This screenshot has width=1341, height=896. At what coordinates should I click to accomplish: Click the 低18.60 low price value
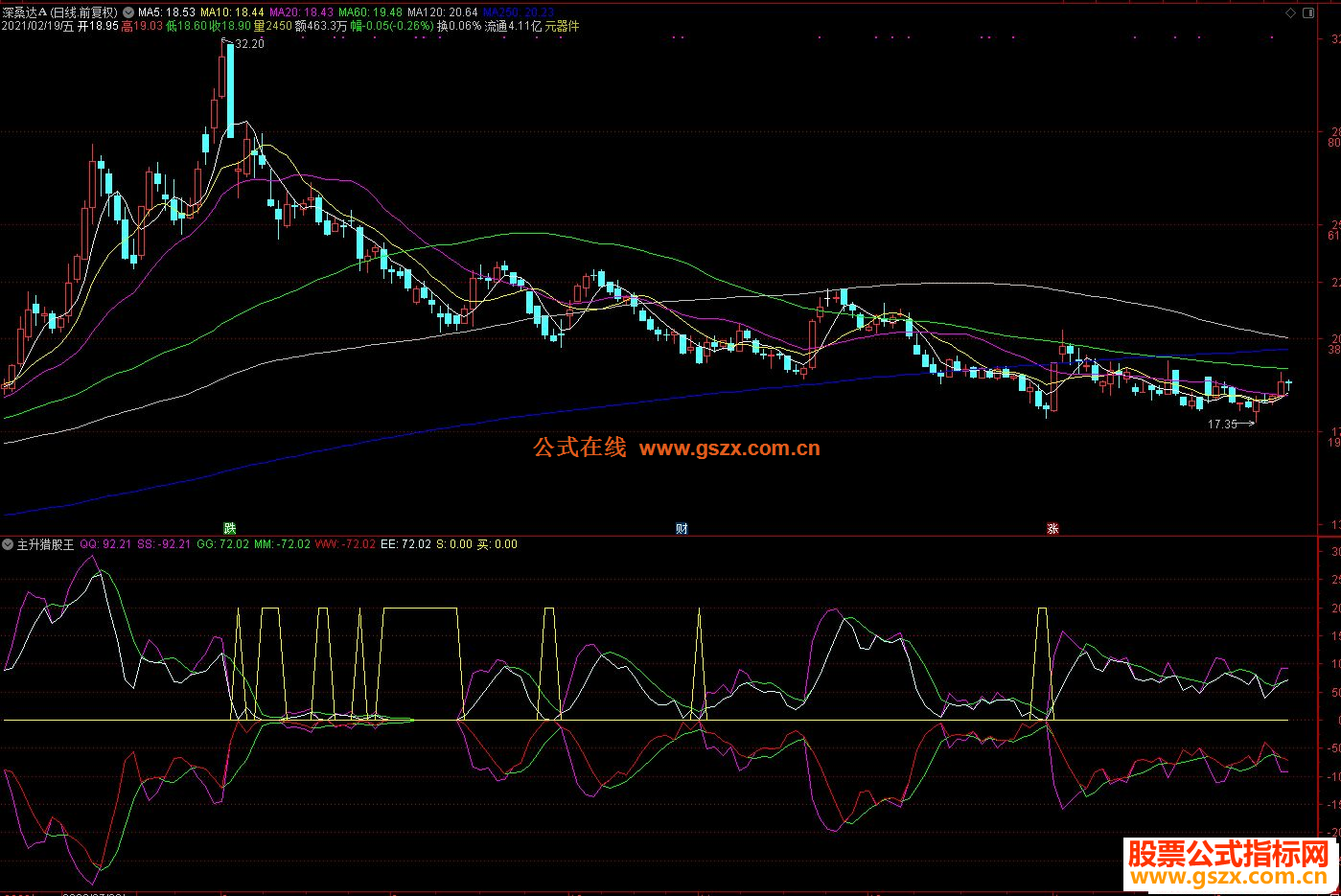(x=186, y=27)
